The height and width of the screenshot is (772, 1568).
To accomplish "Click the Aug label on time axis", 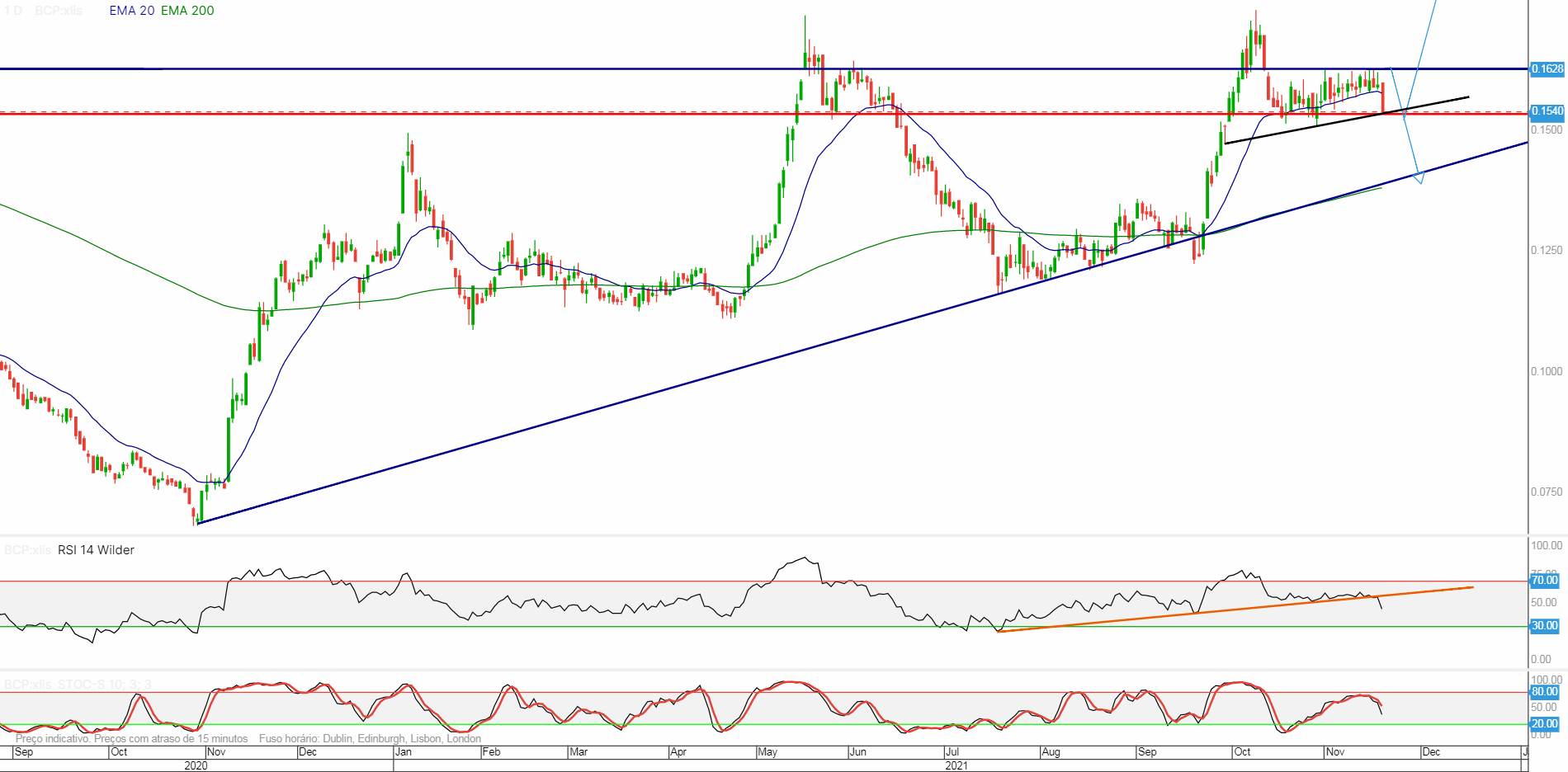I will click(x=1051, y=752).
